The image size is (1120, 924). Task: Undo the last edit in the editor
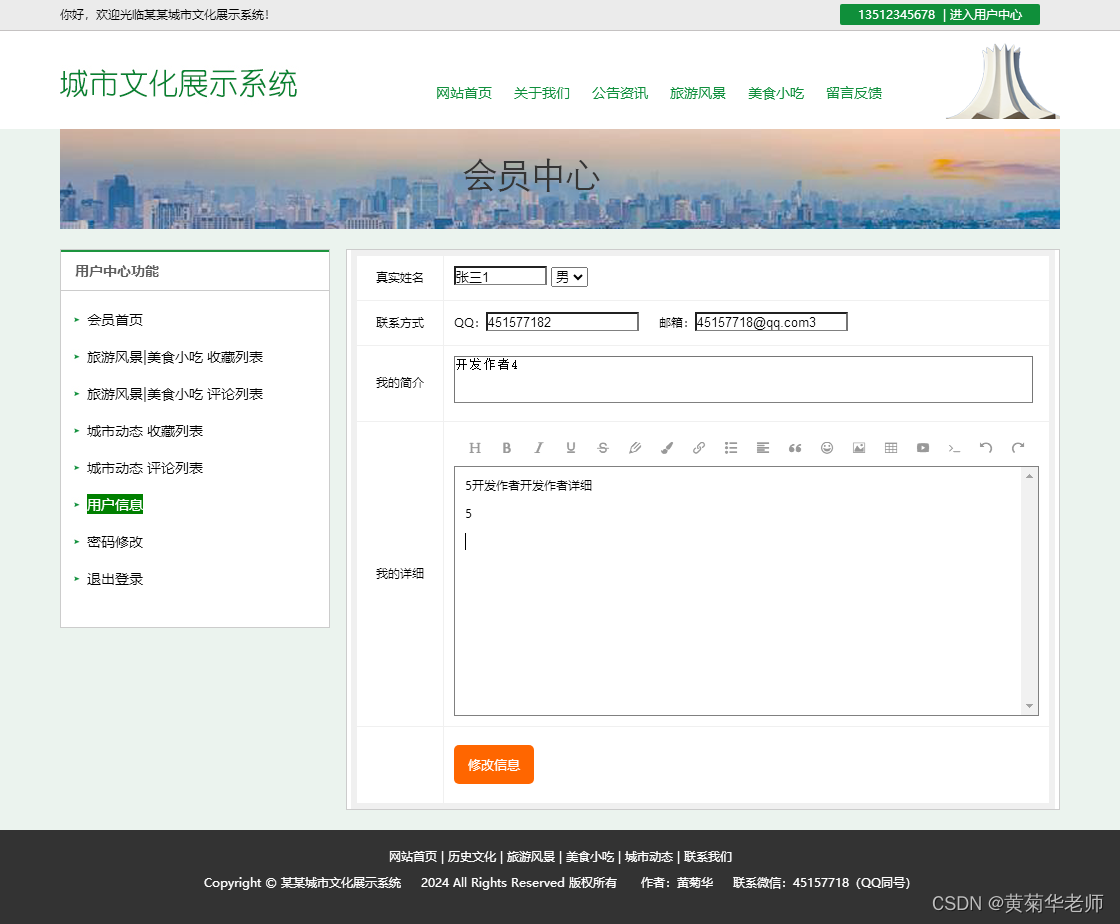[986, 448]
